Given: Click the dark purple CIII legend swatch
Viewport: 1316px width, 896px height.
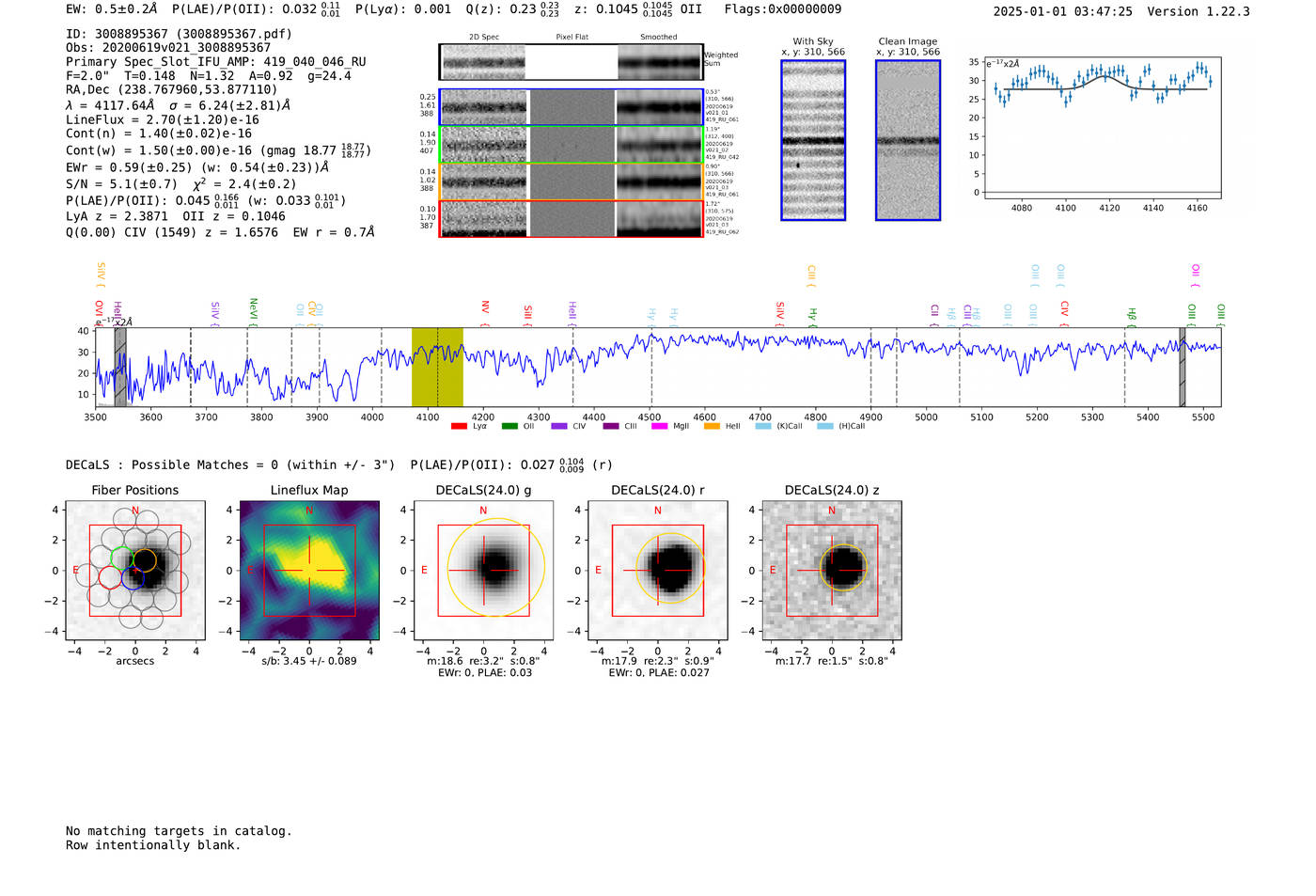Looking at the screenshot, I should coord(611,426).
